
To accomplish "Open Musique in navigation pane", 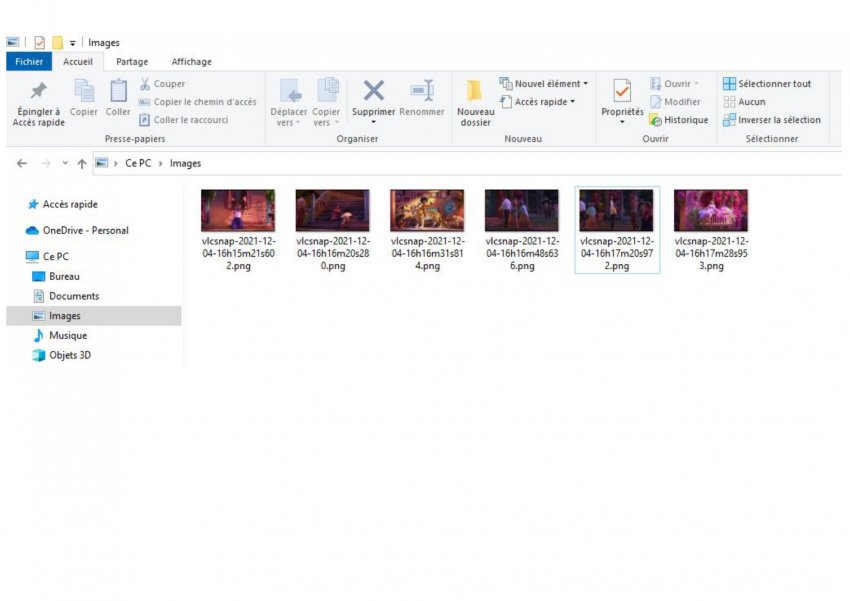I will [x=60, y=335].
